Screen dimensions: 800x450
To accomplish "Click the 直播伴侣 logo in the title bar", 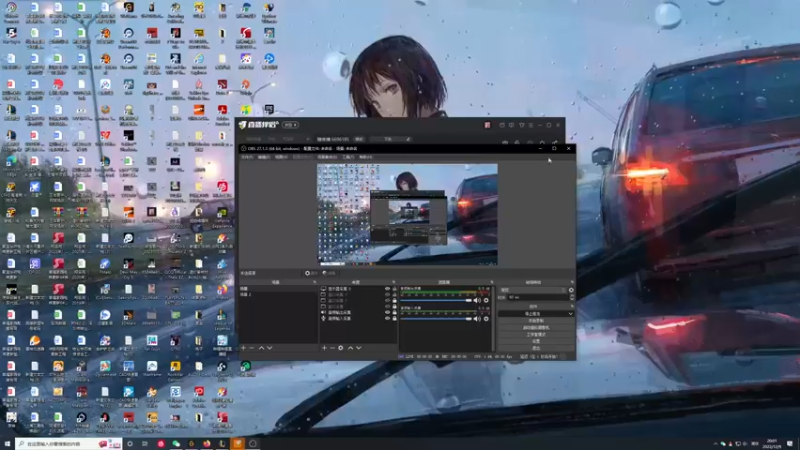I will pyautogui.click(x=259, y=124).
